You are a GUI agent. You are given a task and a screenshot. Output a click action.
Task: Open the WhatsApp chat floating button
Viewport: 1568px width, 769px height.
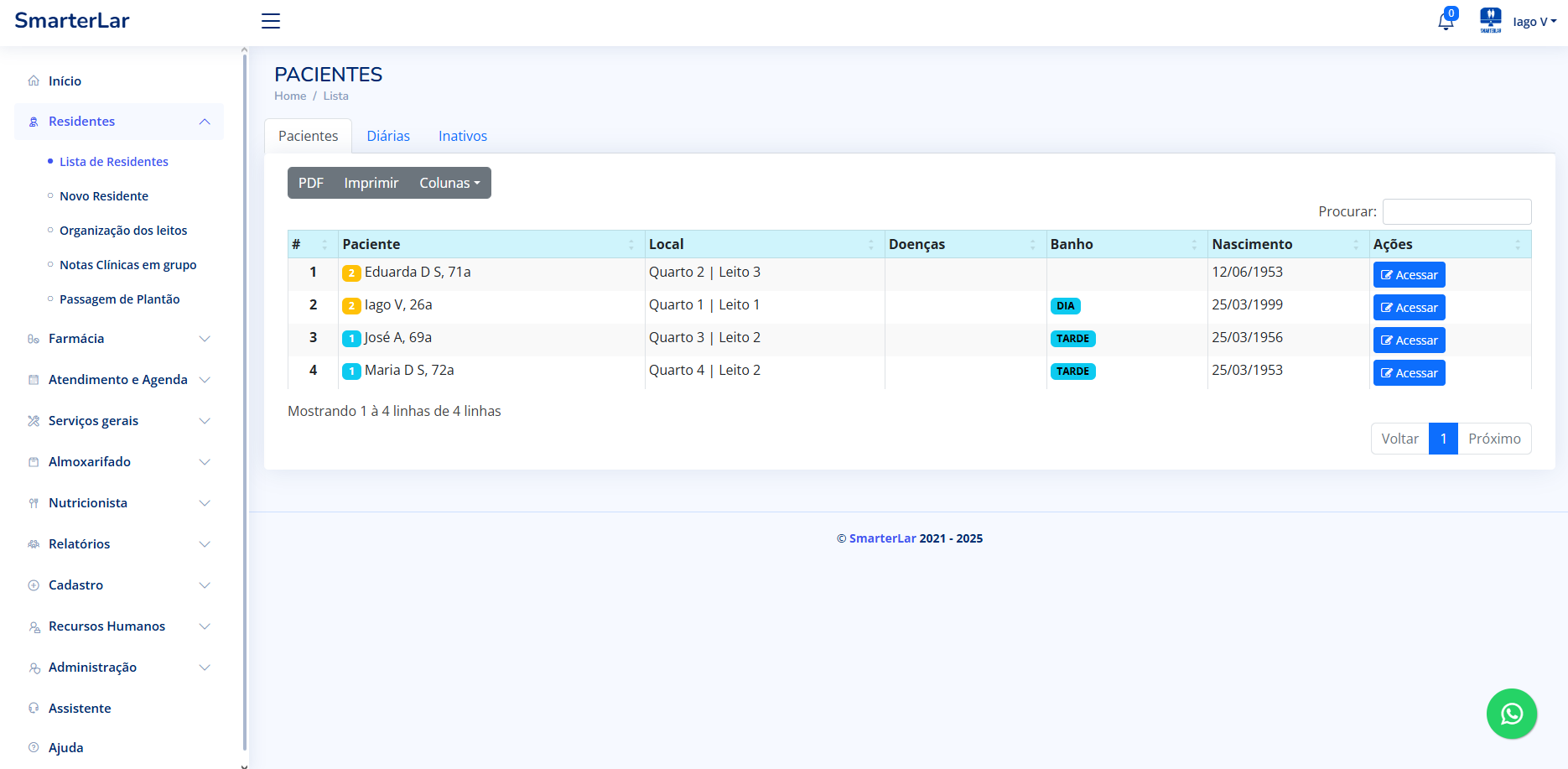pos(1511,714)
